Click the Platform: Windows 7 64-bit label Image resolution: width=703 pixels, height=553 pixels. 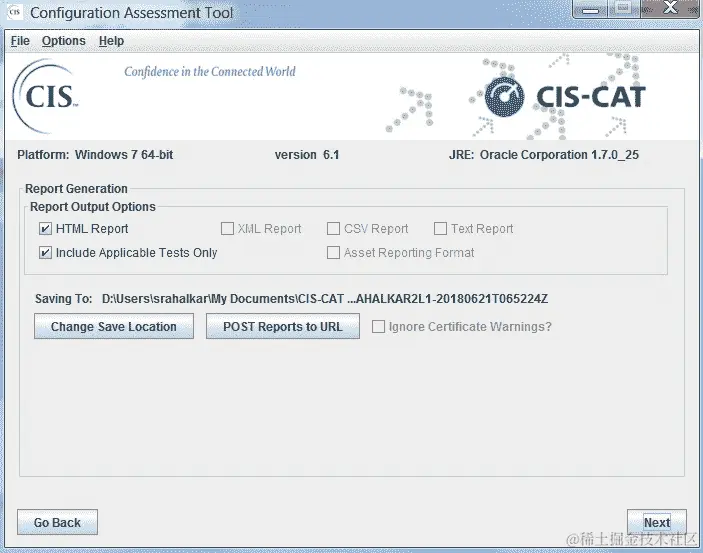click(95, 155)
